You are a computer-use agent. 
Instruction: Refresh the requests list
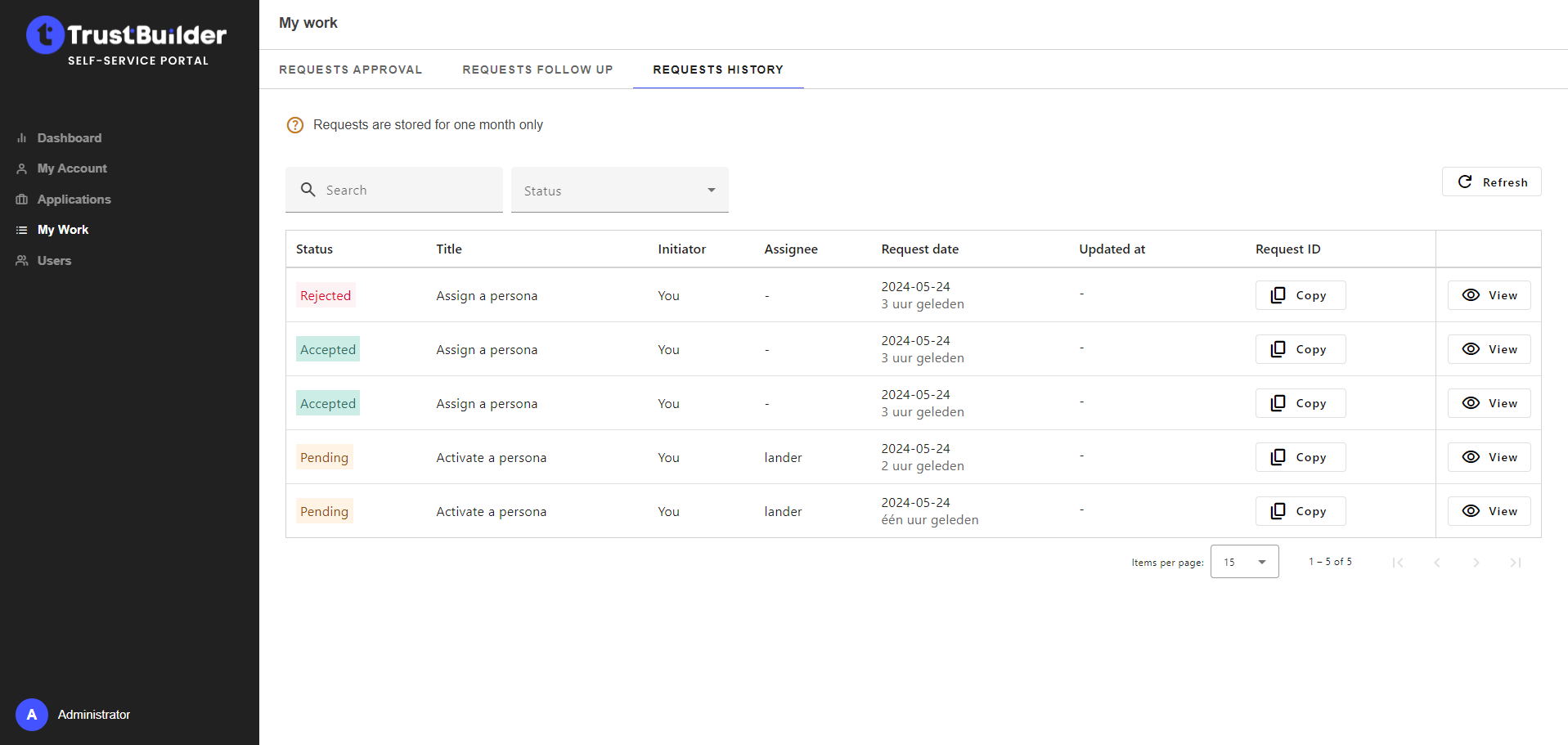coord(1491,182)
